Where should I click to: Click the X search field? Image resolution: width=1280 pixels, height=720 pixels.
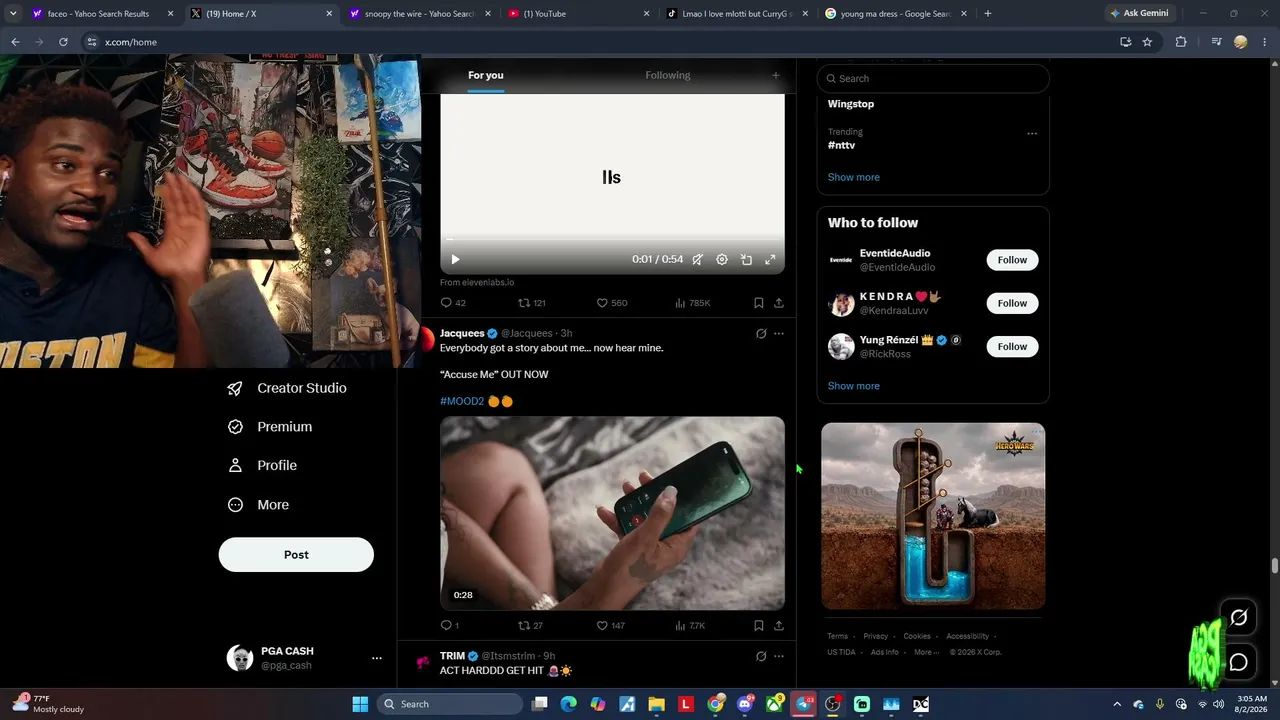pyautogui.click(x=933, y=78)
